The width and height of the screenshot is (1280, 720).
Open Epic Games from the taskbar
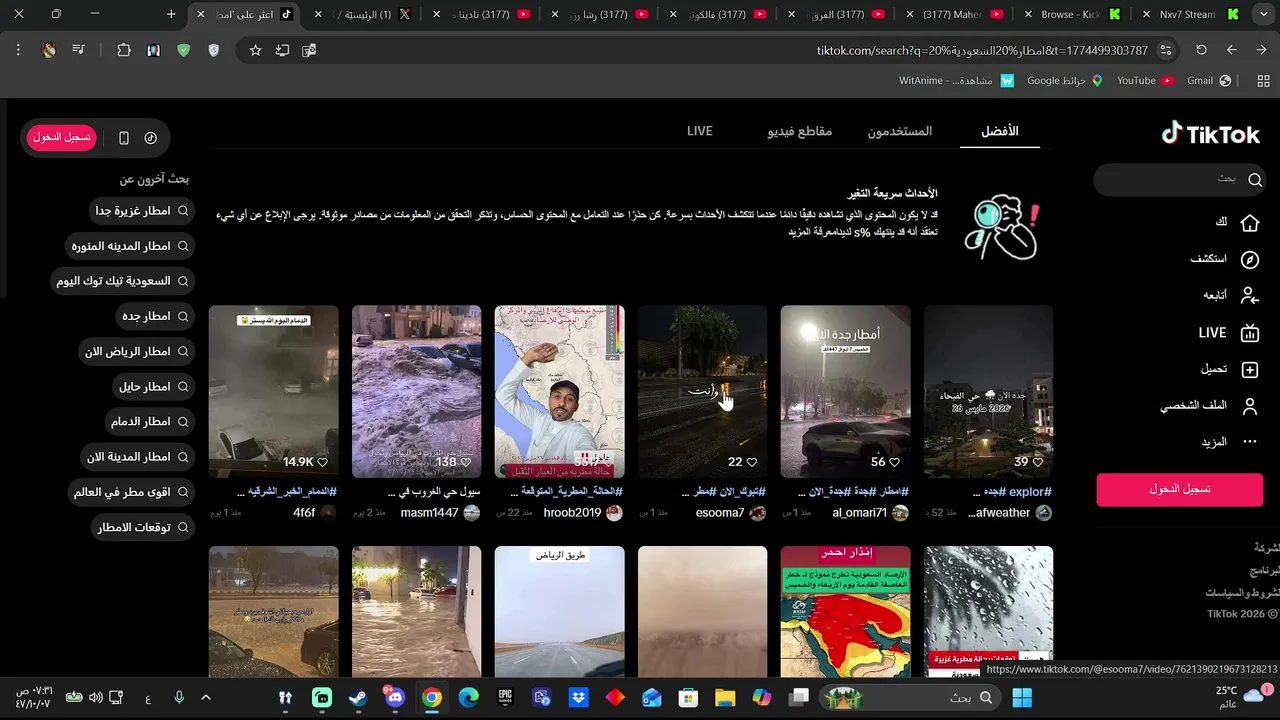pyautogui.click(x=506, y=698)
